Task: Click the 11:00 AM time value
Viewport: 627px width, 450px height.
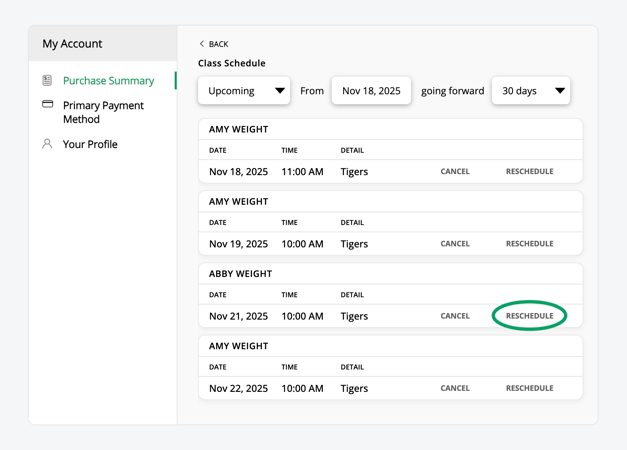Action: point(302,172)
